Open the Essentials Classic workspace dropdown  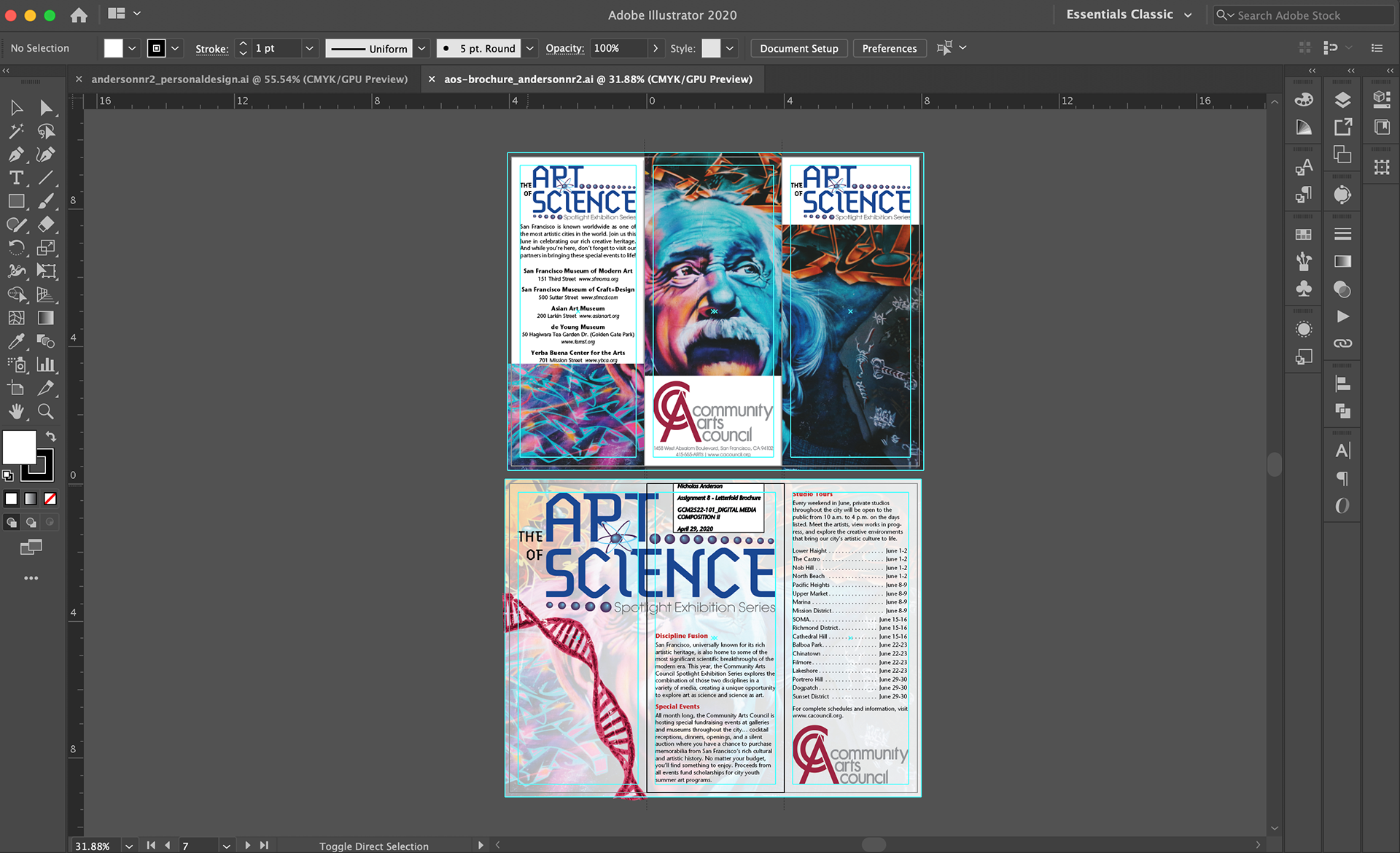[1188, 15]
